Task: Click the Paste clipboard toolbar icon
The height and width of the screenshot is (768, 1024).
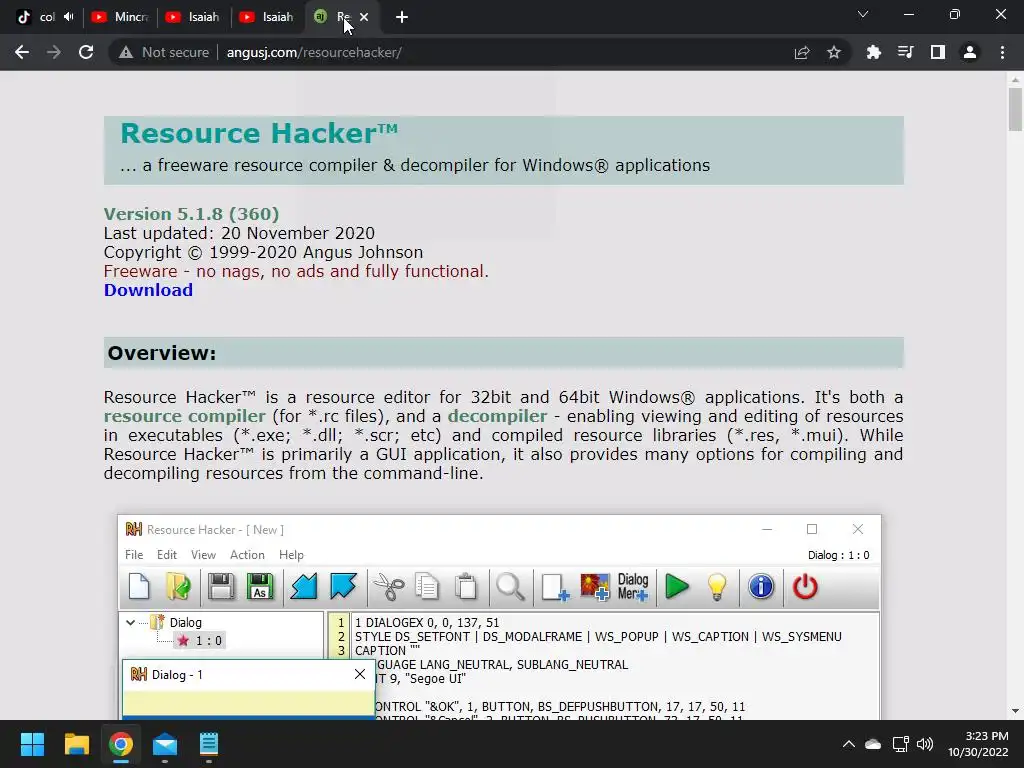Action: (466, 586)
